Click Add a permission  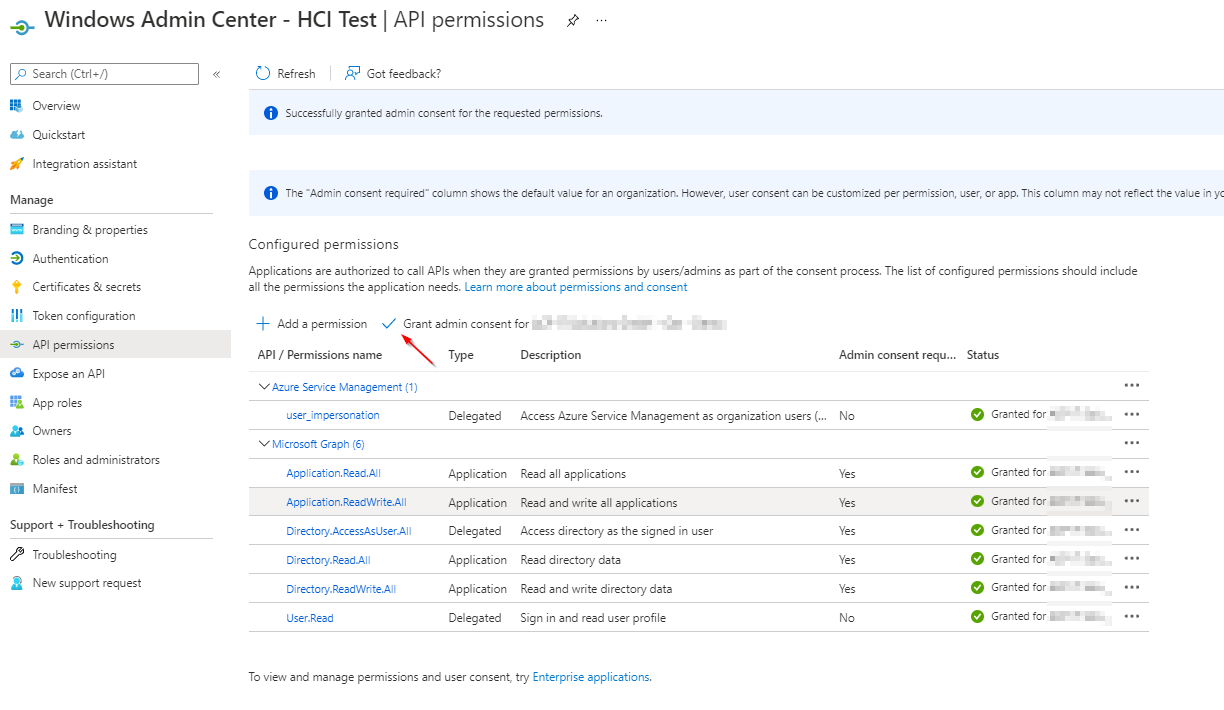(x=322, y=324)
